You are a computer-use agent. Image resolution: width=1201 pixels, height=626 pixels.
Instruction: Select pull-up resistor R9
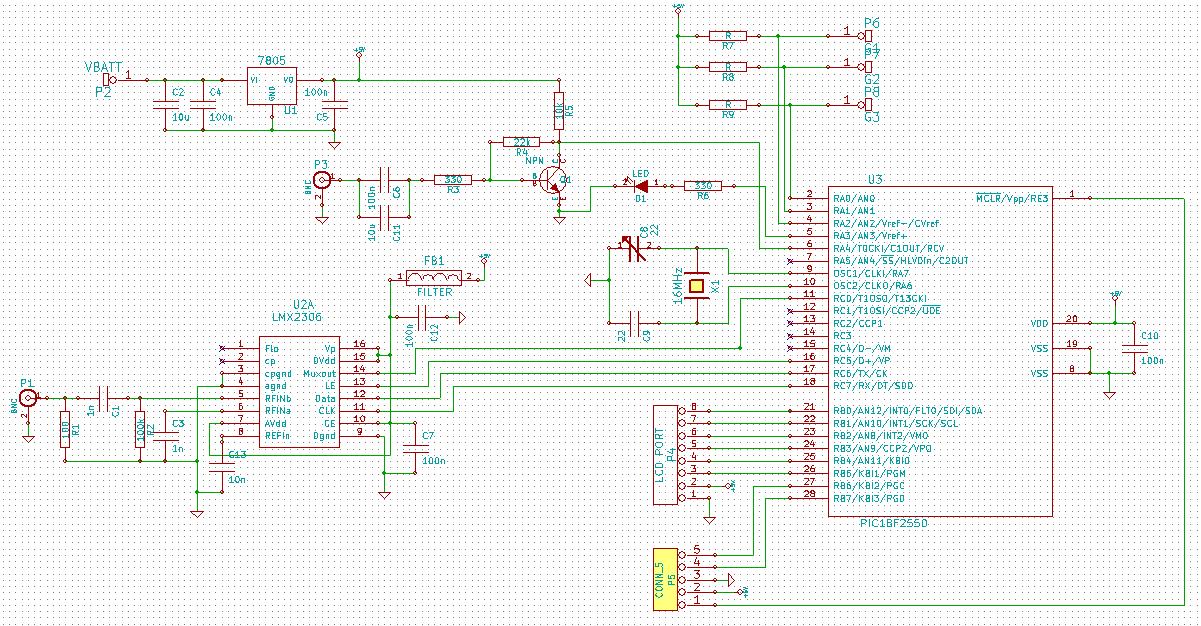click(x=728, y=103)
